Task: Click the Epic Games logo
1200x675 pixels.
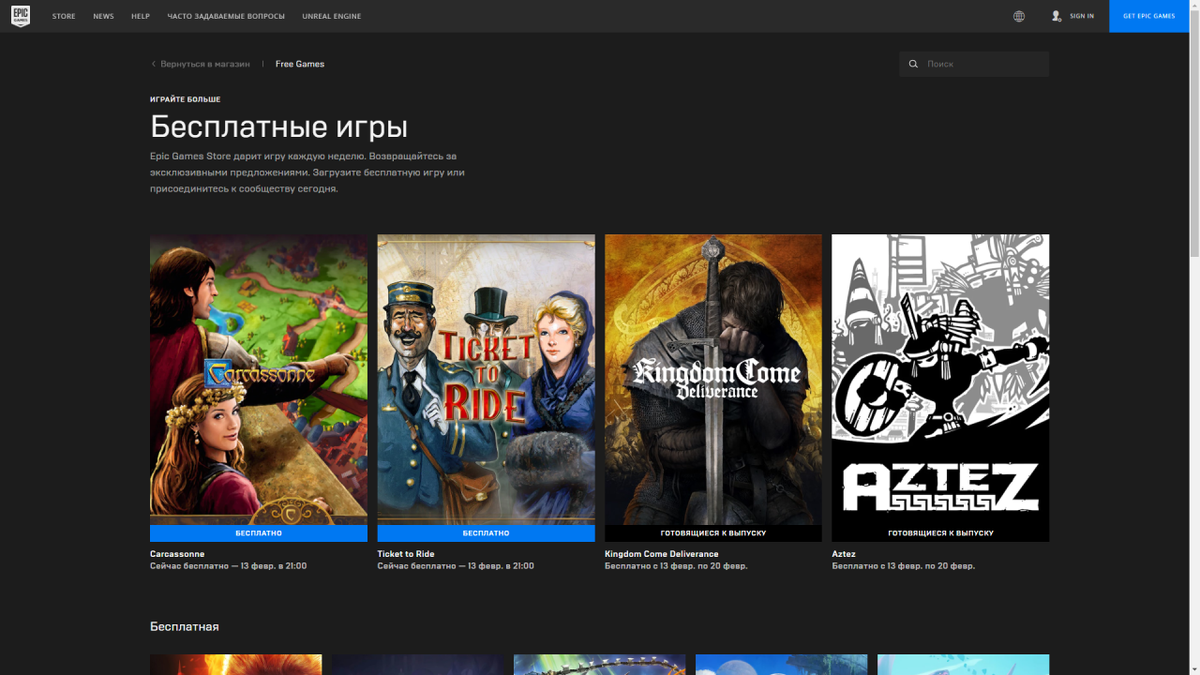Action: [20, 16]
